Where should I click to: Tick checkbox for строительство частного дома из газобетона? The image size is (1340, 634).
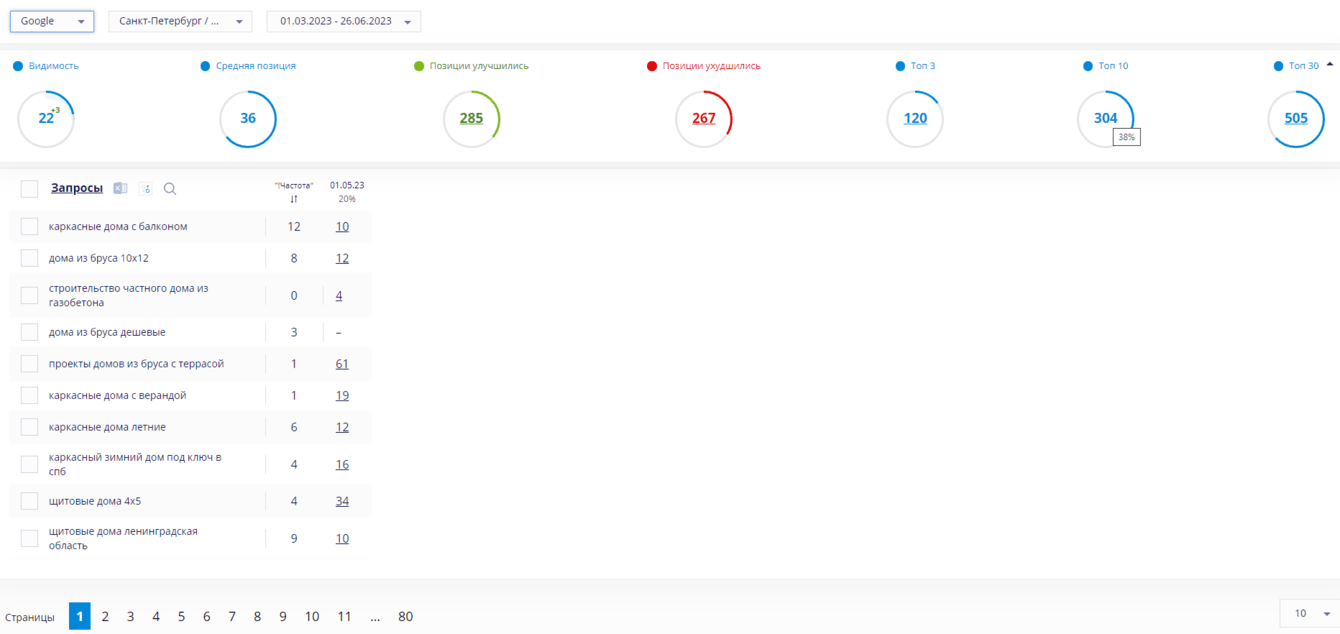[x=29, y=295]
